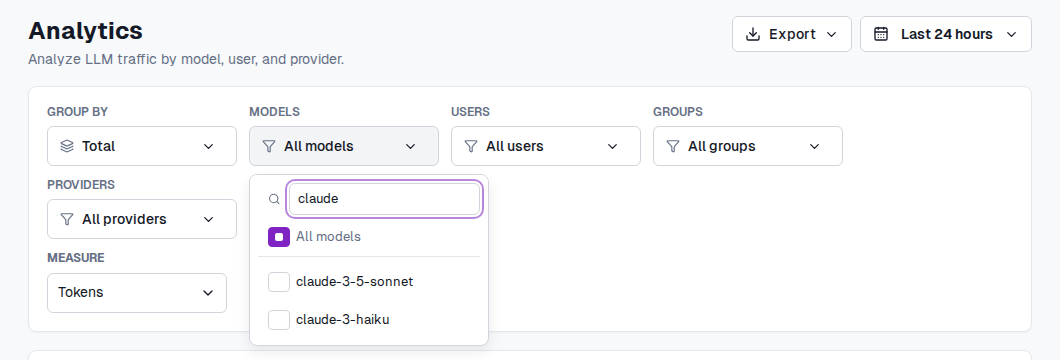Click the All users filter text
The width and height of the screenshot is (1060, 360).
pyautogui.click(x=514, y=146)
